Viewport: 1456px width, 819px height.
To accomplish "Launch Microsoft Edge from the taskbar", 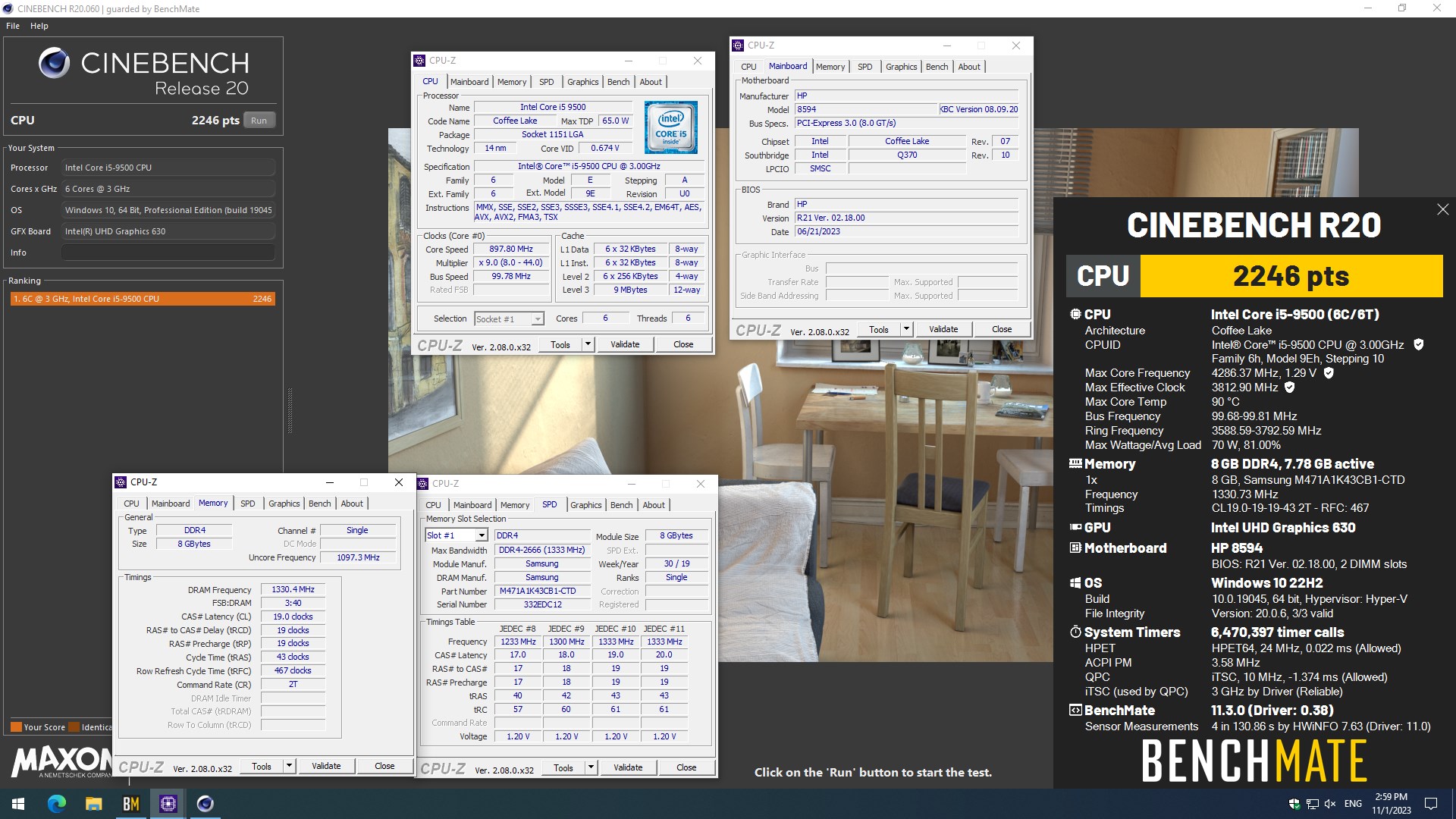I will click(x=57, y=804).
